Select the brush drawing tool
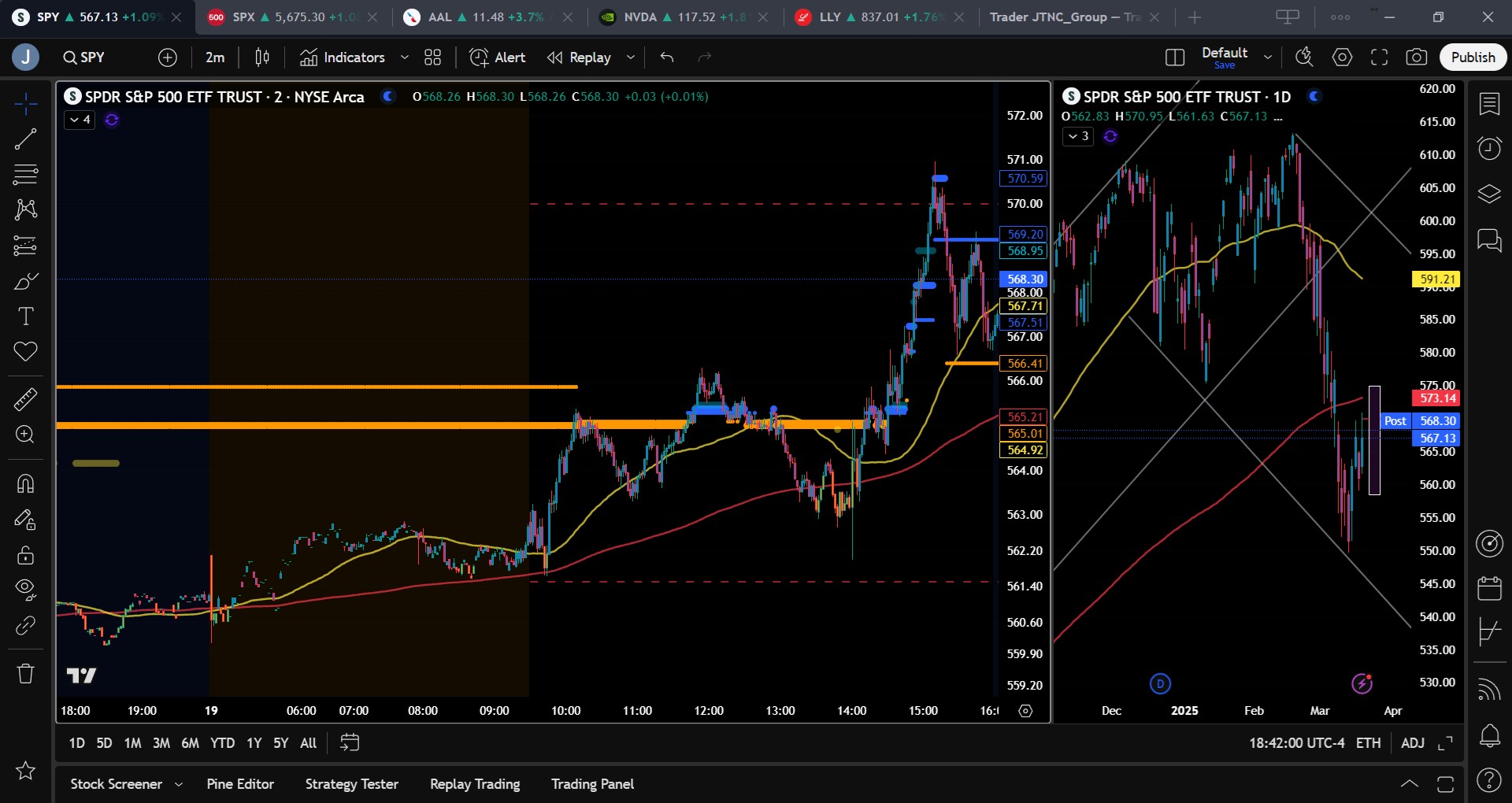This screenshot has width=1512, height=803. click(25, 281)
